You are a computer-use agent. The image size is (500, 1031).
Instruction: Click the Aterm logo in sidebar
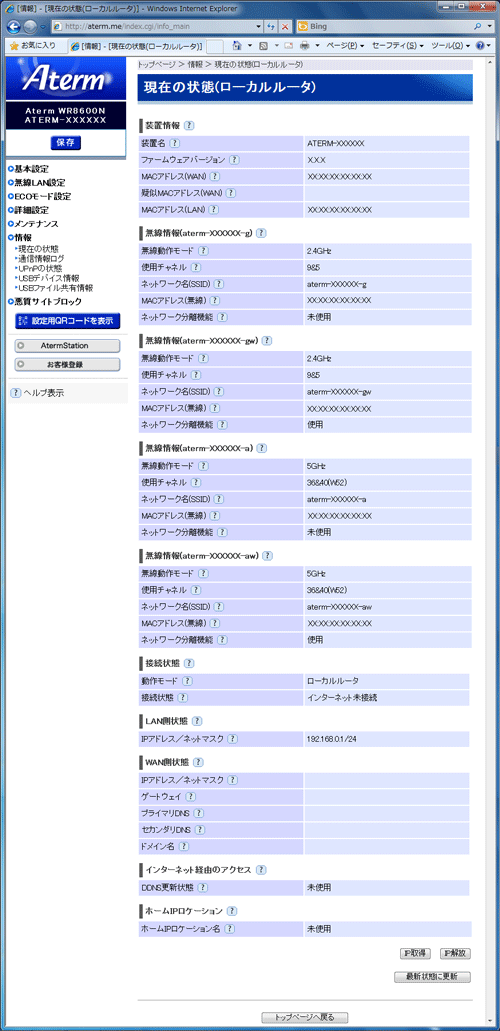[x=64, y=80]
